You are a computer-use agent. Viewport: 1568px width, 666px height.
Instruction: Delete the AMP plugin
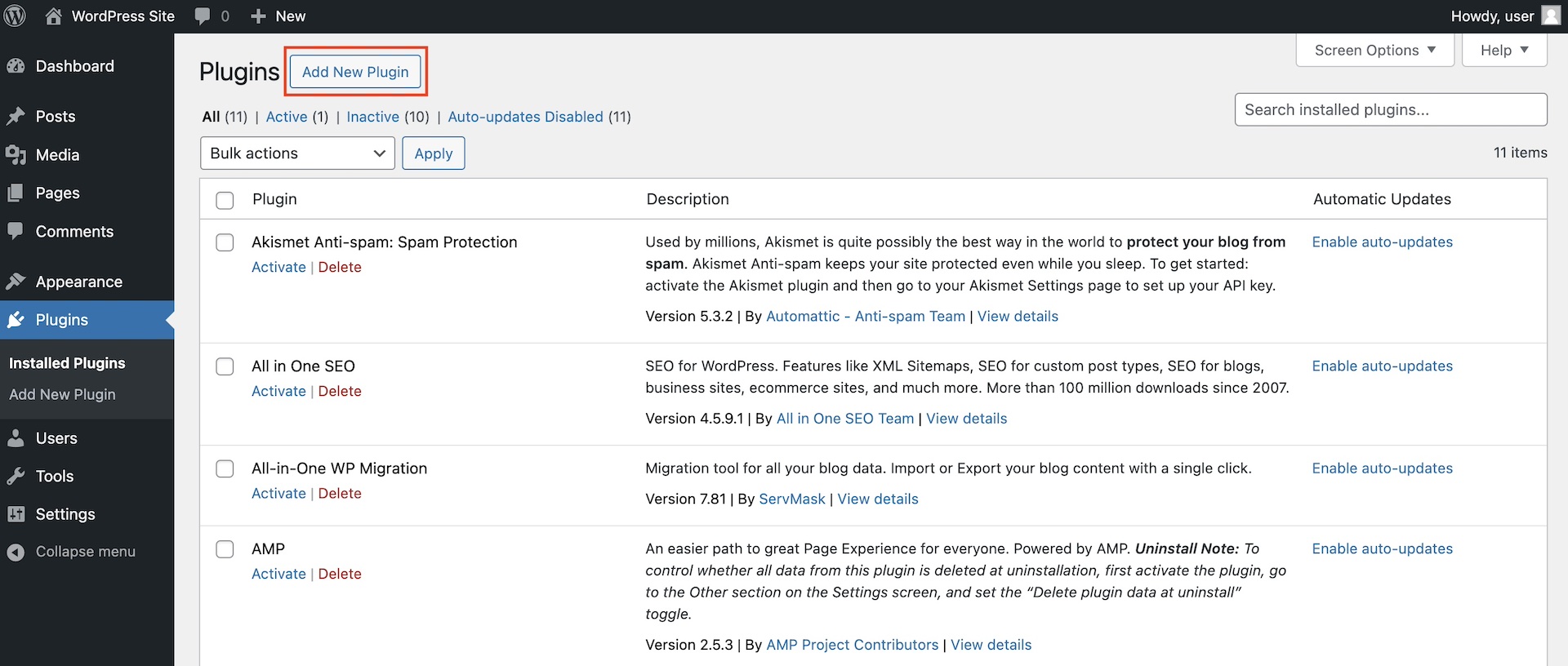(340, 574)
